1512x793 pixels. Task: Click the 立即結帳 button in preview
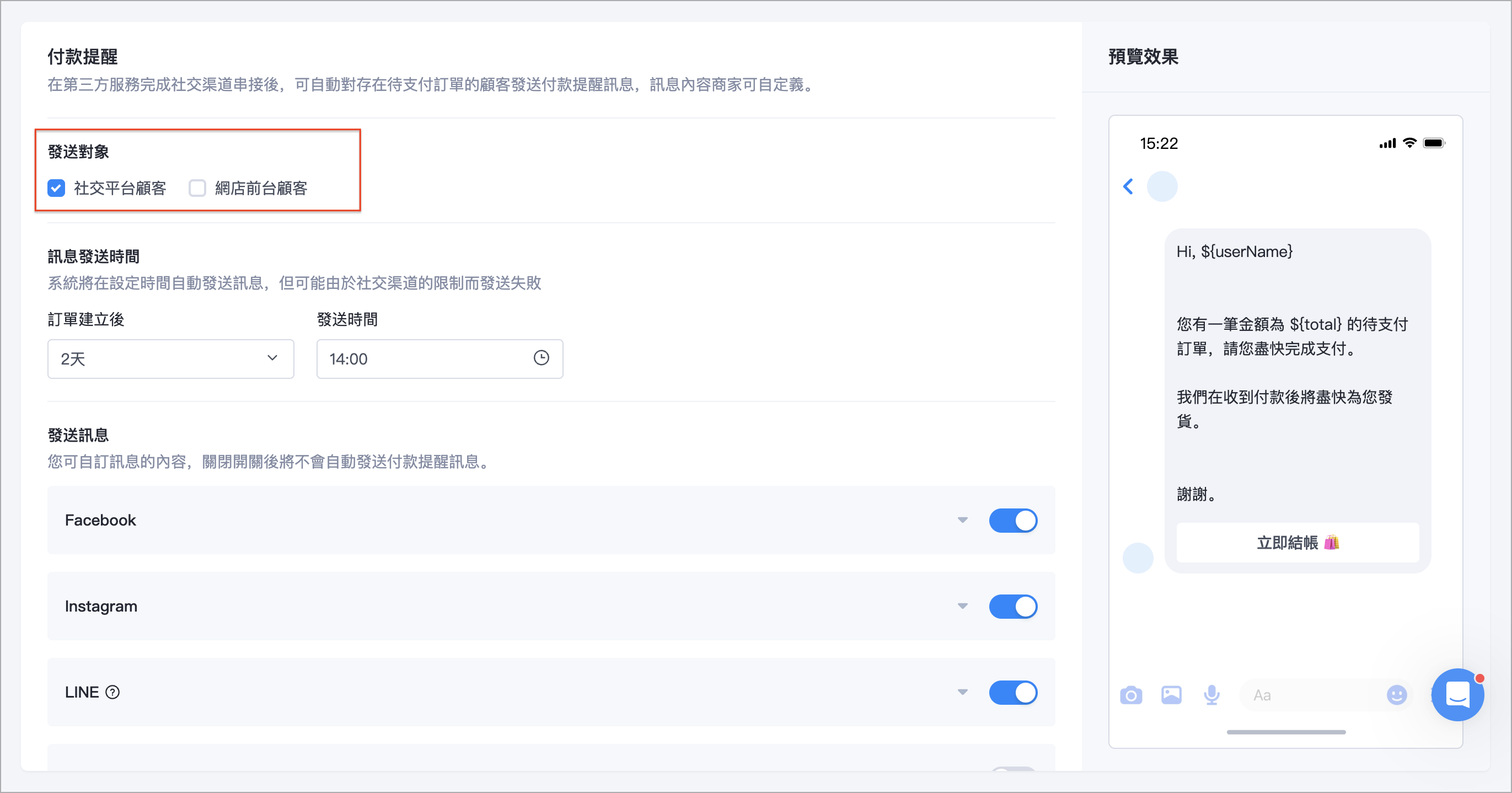pos(1297,543)
